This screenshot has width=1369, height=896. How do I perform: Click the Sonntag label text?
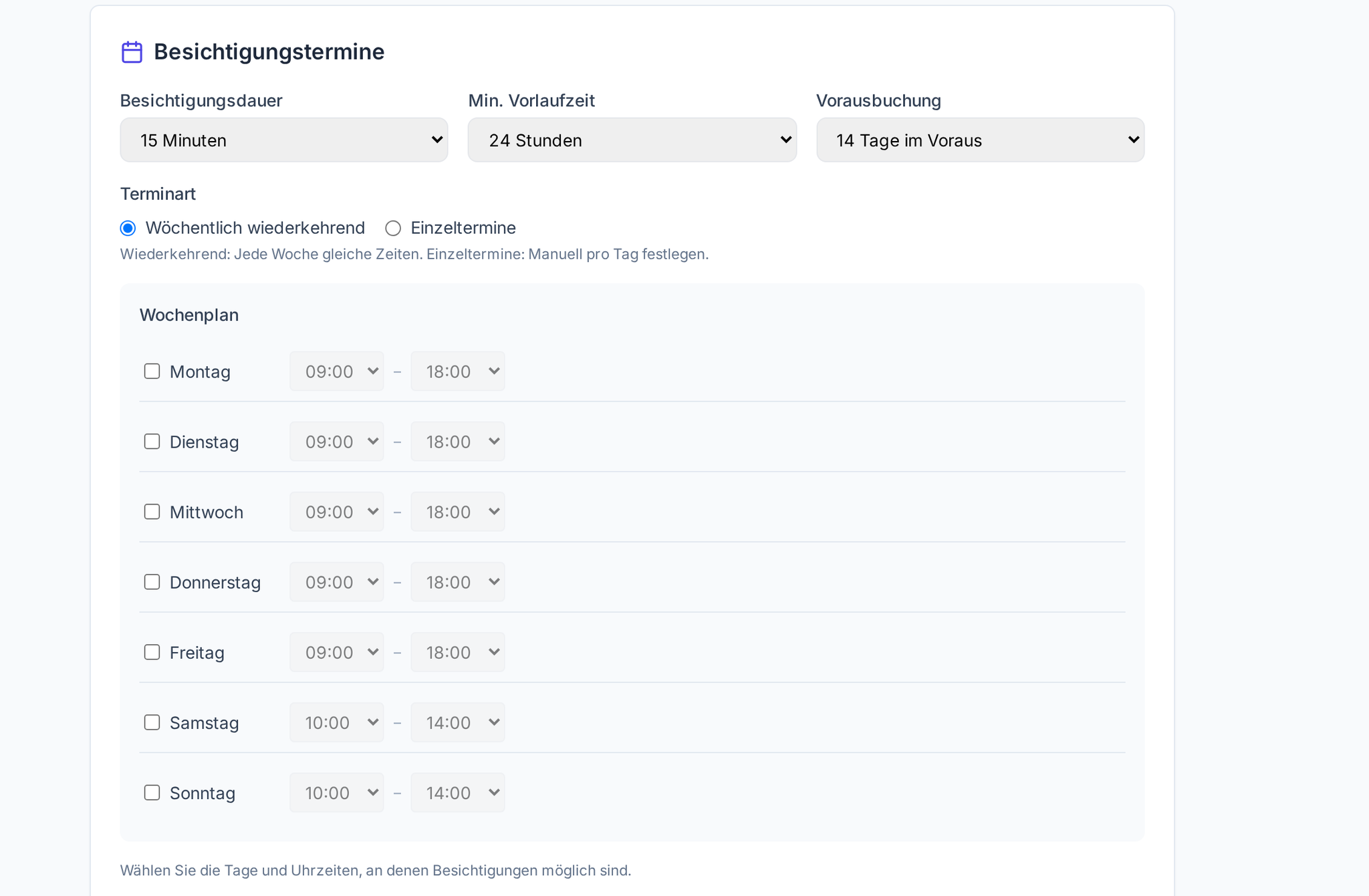tap(203, 793)
